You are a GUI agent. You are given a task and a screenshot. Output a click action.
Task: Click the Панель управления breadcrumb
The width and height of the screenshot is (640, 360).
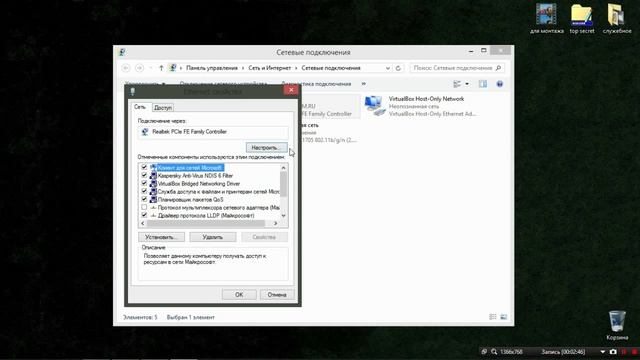tap(212, 68)
